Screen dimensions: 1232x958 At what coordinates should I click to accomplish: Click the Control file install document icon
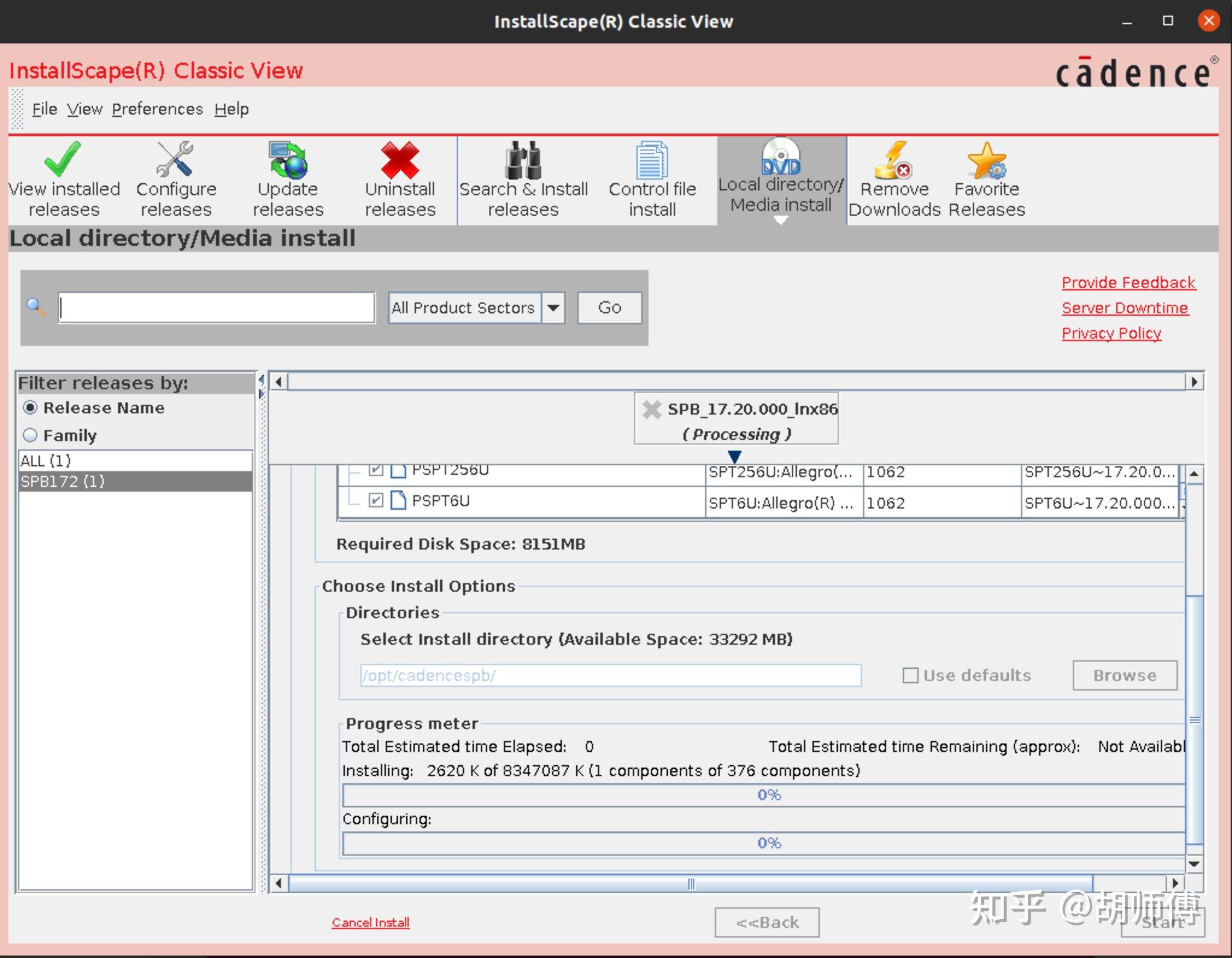point(652,160)
